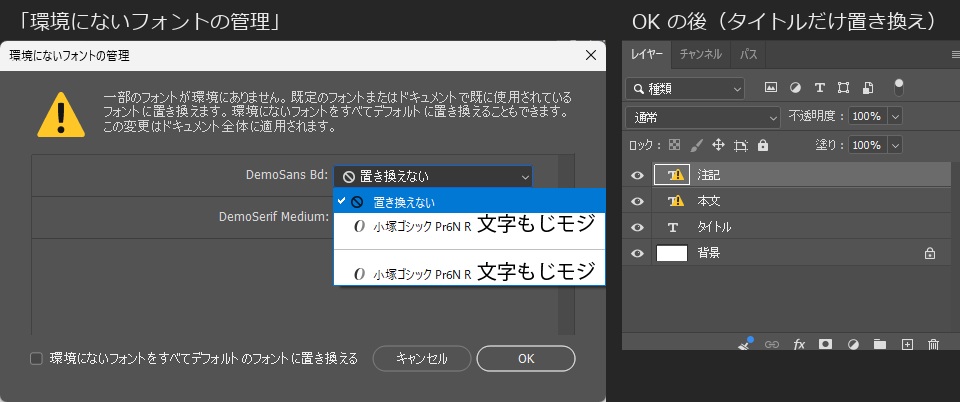
Task: Select the 注記 layer name
Action: [x=709, y=175]
